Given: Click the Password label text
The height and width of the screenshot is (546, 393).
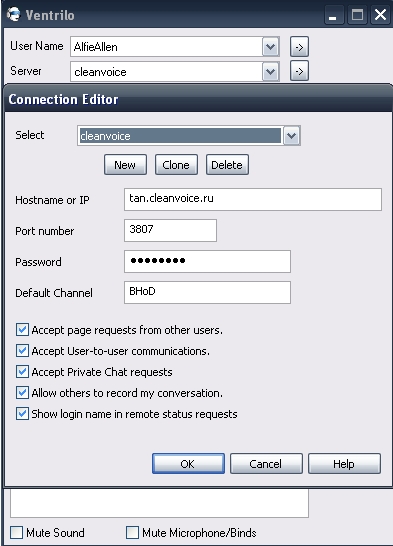Looking at the screenshot, I should (38, 262).
